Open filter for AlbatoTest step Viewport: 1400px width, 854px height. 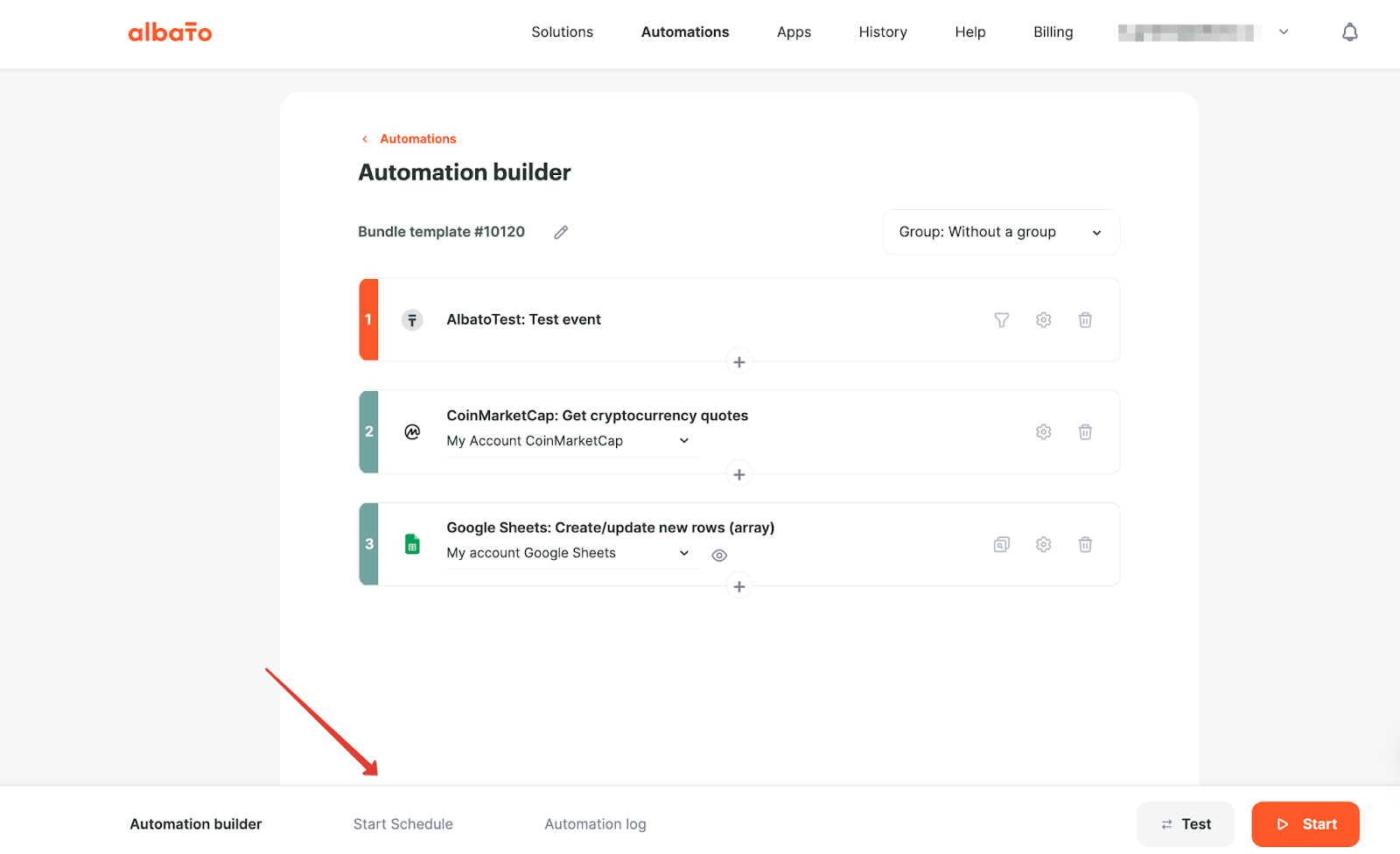(1002, 320)
